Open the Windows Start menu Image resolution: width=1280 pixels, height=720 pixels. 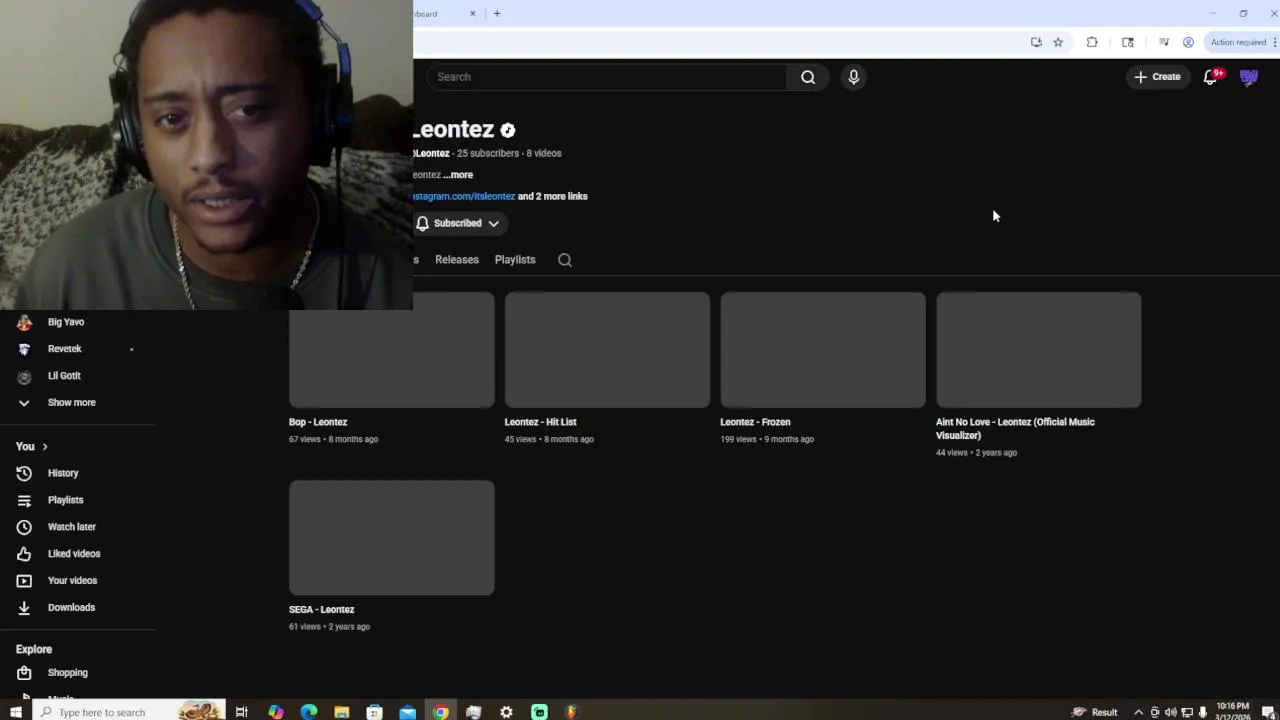[16, 712]
